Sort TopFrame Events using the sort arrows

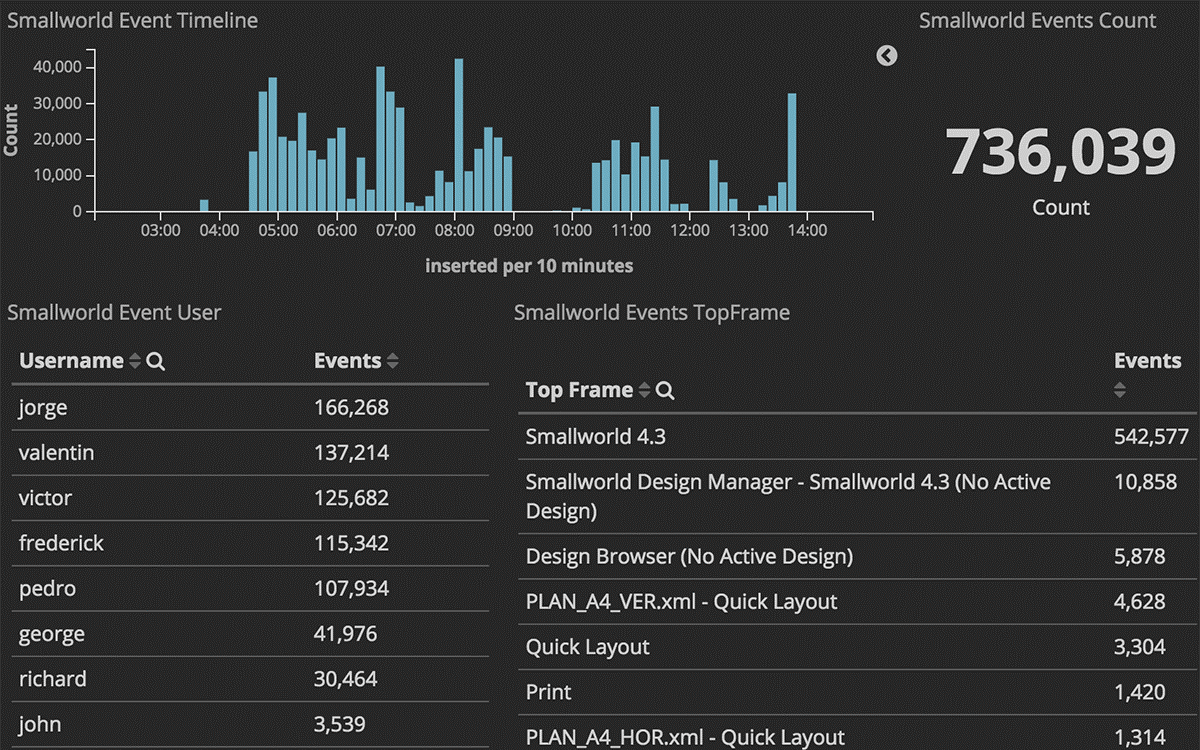[x=1120, y=390]
